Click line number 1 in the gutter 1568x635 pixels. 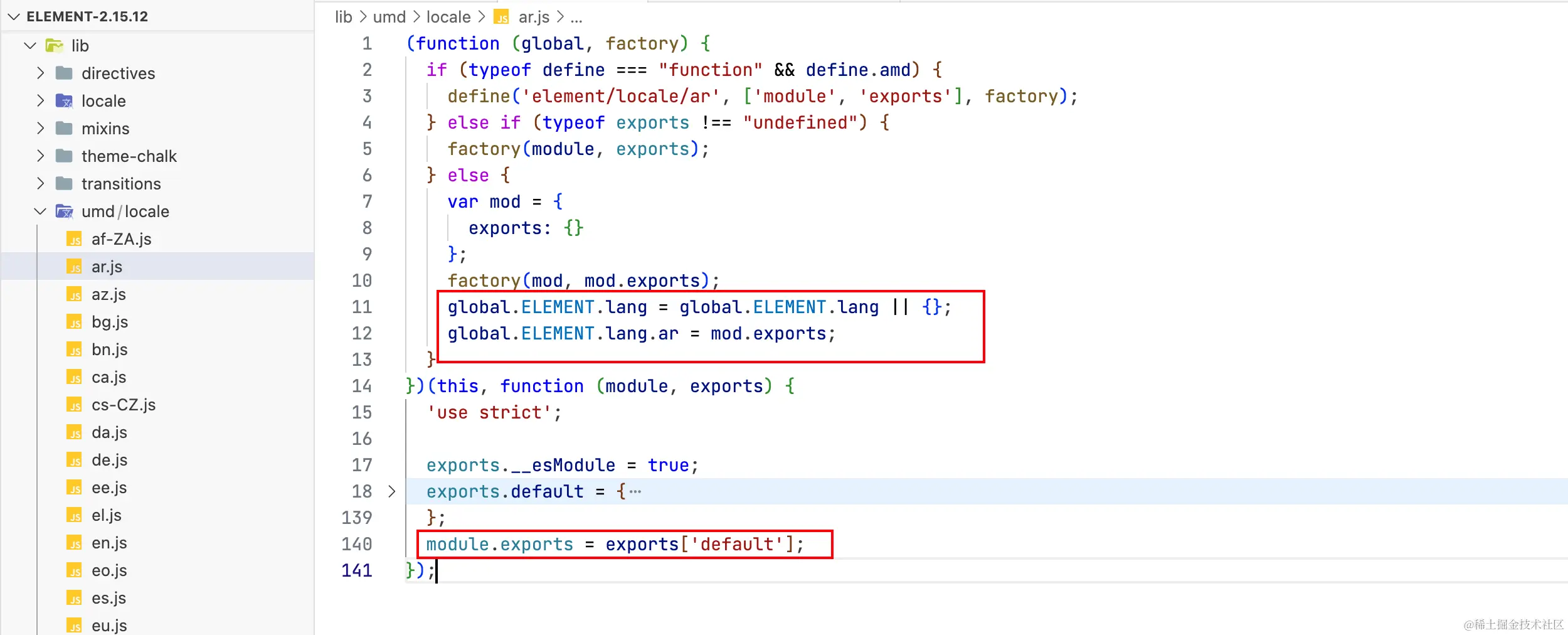368,43
